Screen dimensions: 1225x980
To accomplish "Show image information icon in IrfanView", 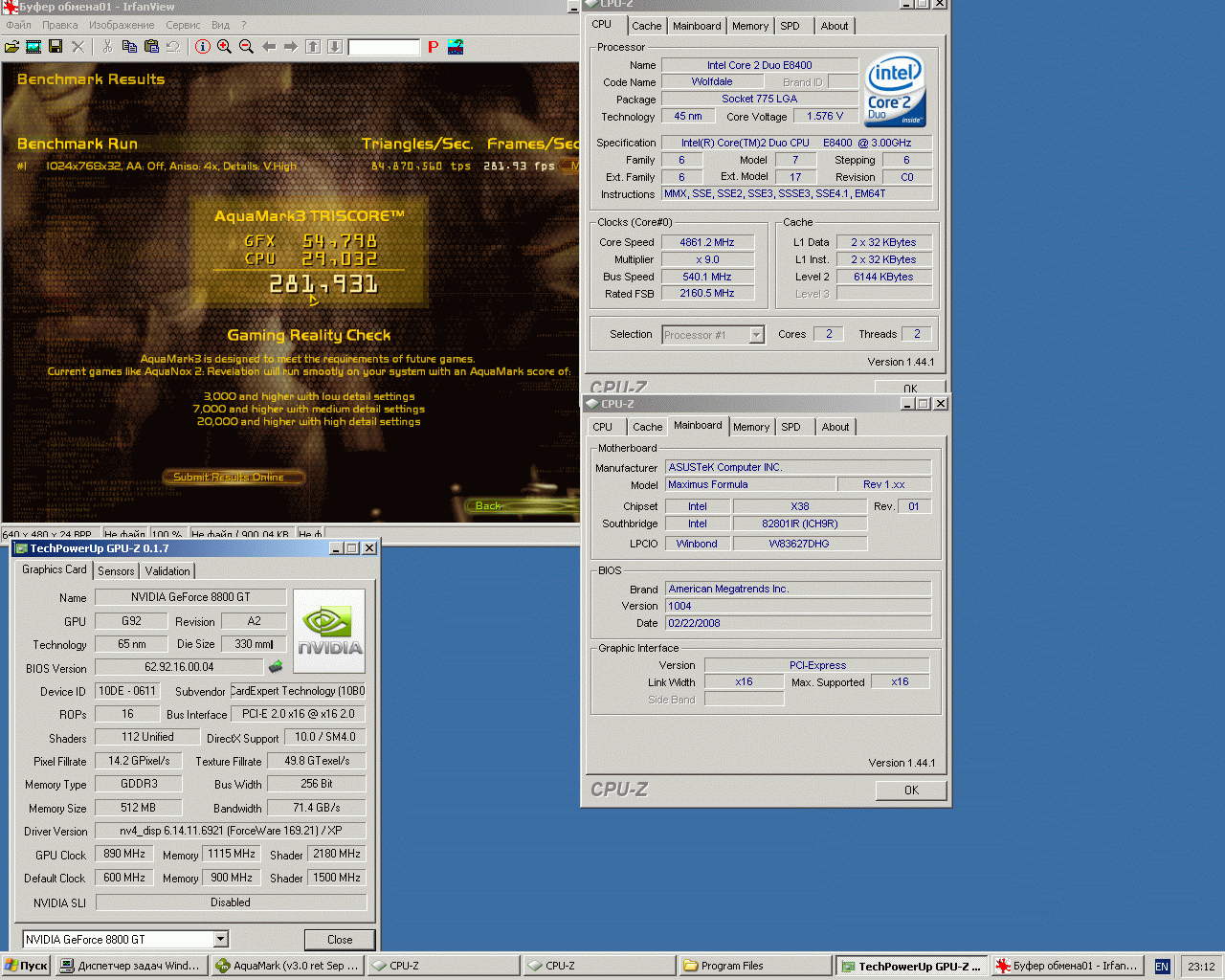I will point(203,46).
